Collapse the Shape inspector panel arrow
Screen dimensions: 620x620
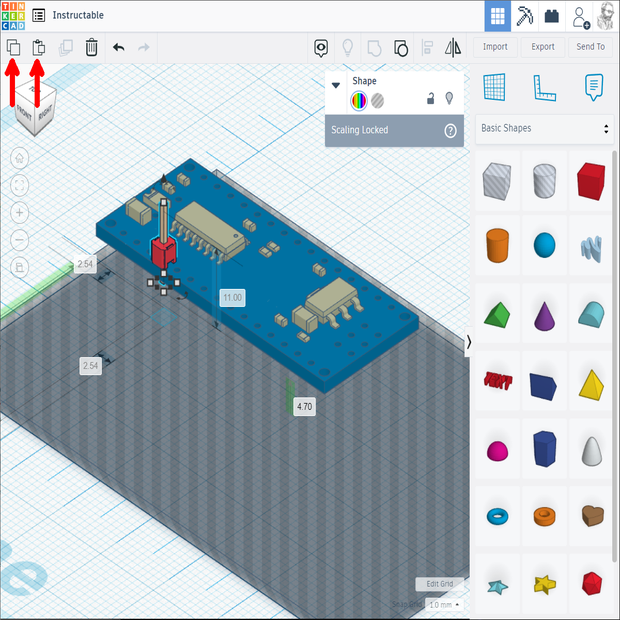pos(336,85)
